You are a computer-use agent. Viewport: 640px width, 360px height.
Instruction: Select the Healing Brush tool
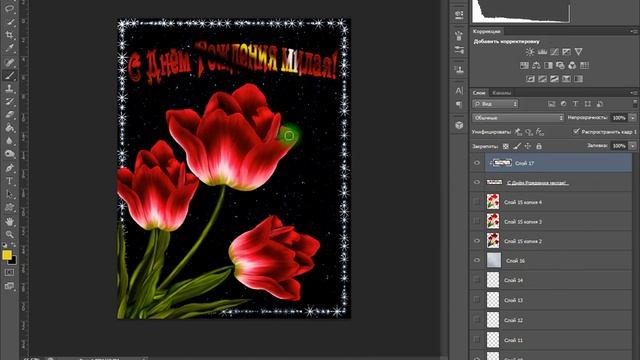point(9,62)
